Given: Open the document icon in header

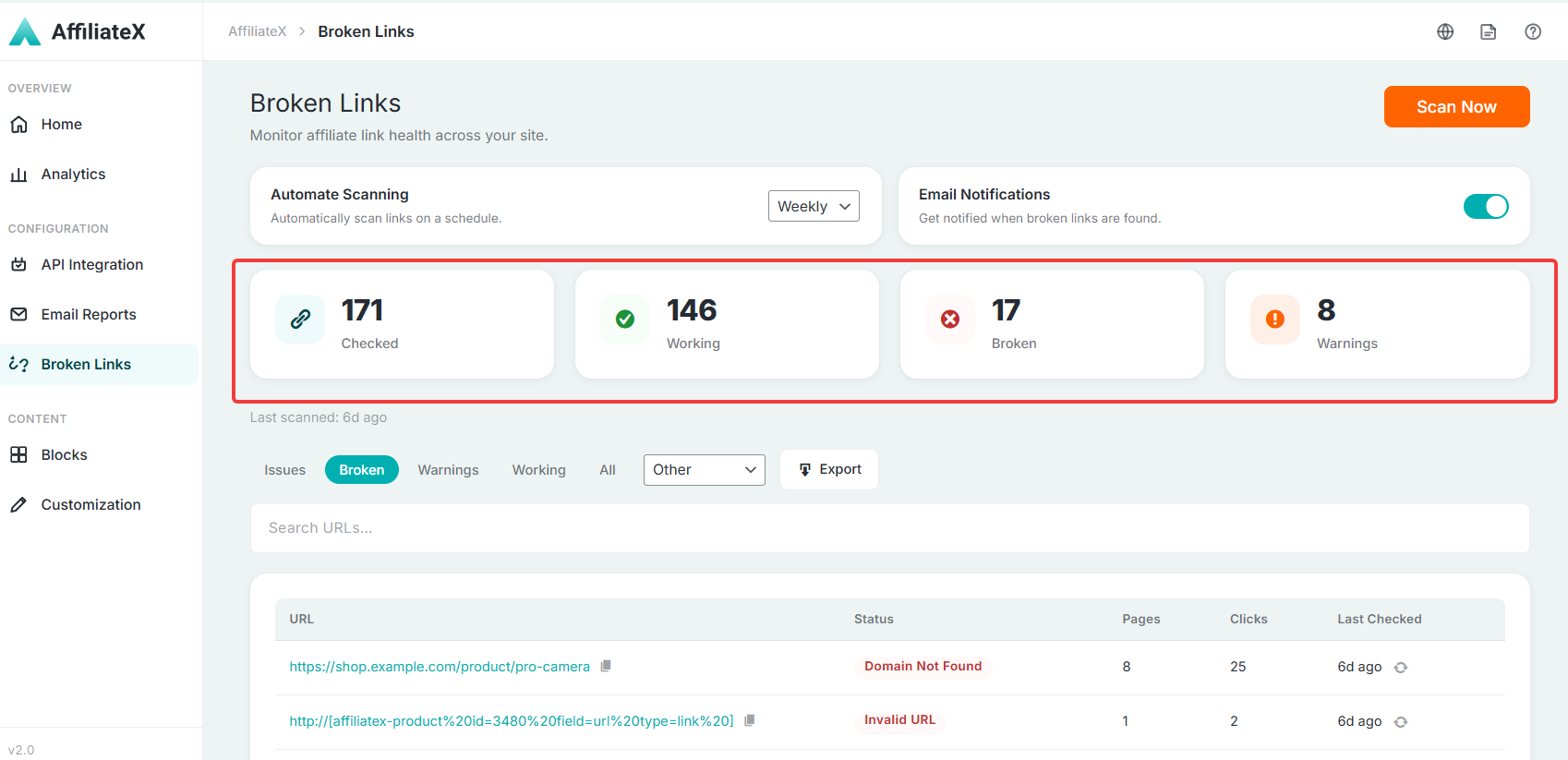Looking at the screenshot, I should pyautogui.click(x=1489, y=31).
